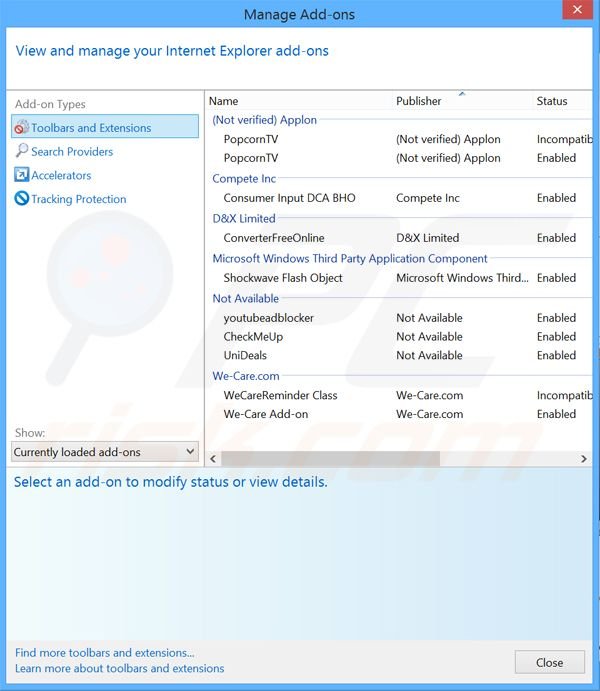
Task: Click scroll-left arrow of horizontal scrollbar
Action: 213,459
